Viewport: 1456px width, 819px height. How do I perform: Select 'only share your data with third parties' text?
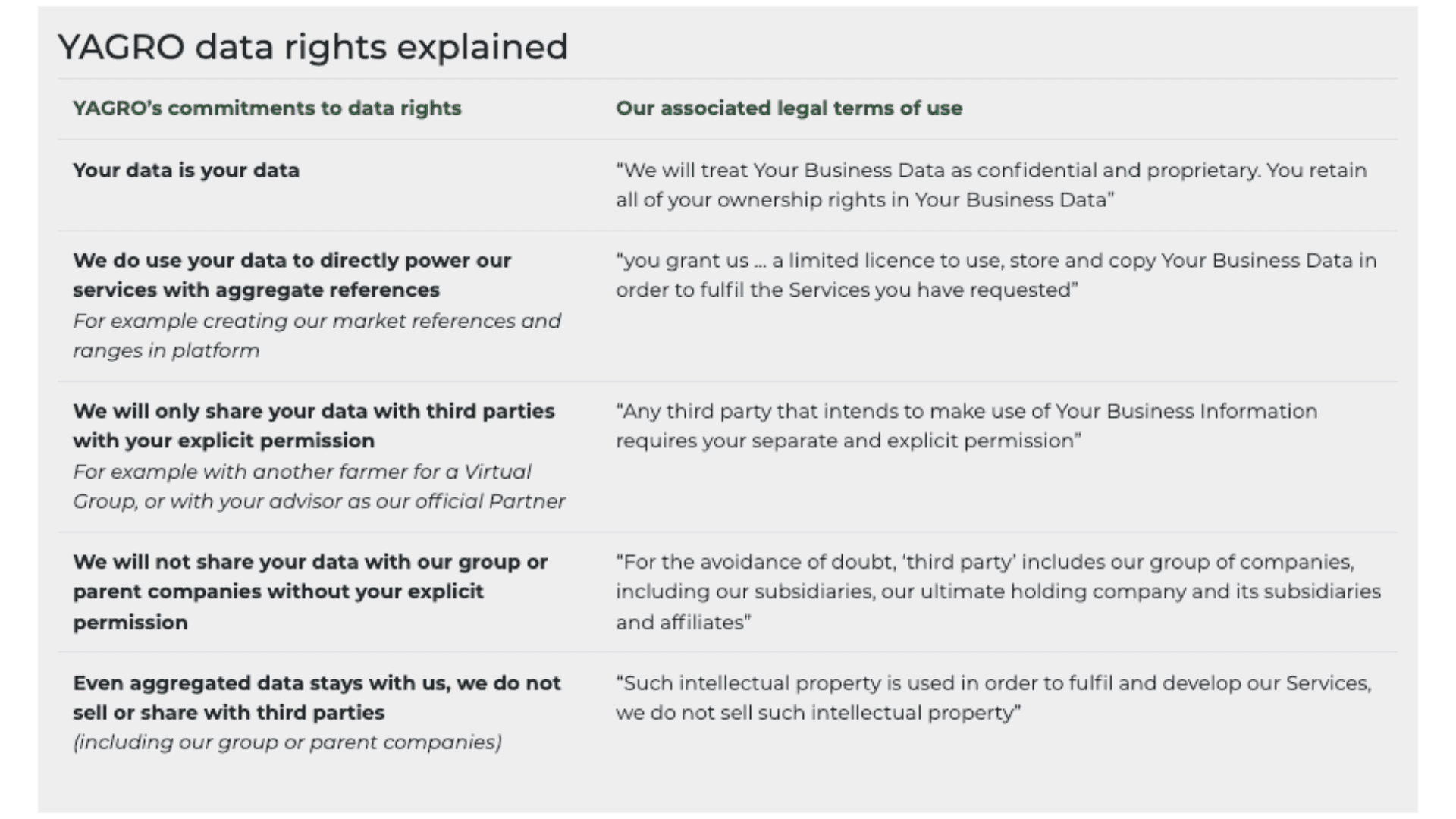(x=314, y=425)
